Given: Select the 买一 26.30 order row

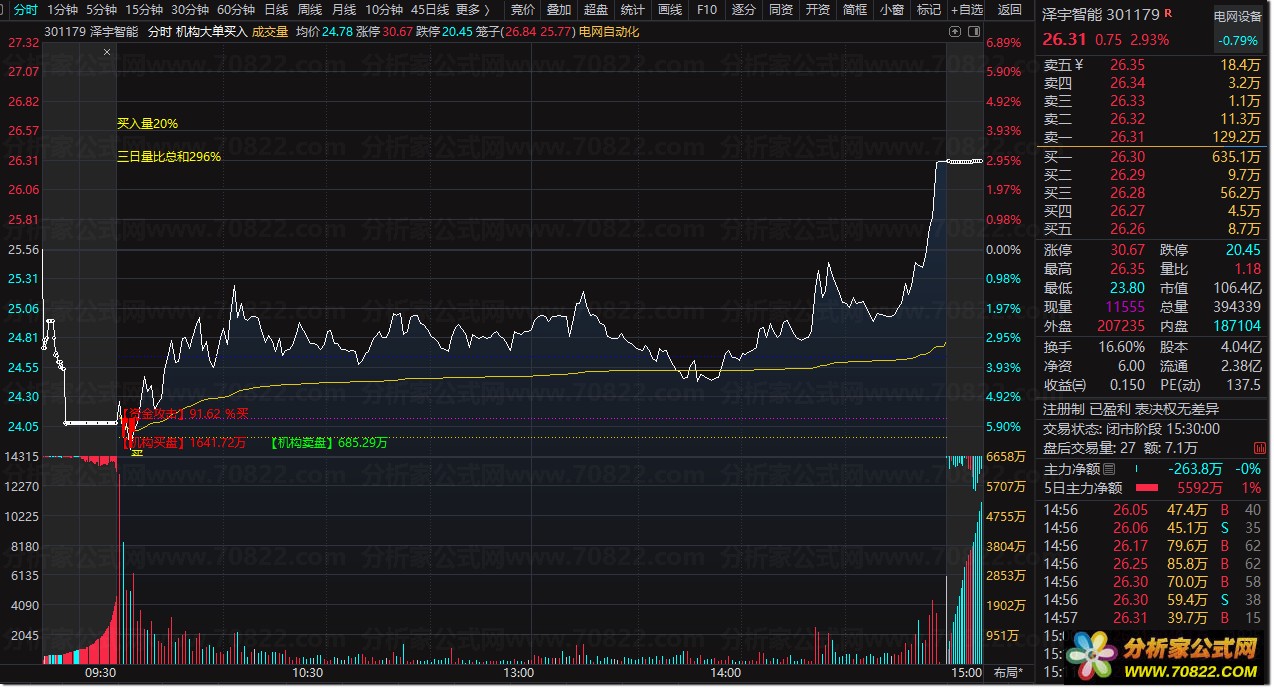Looking at the screenshot, I should click(1152, 157).
